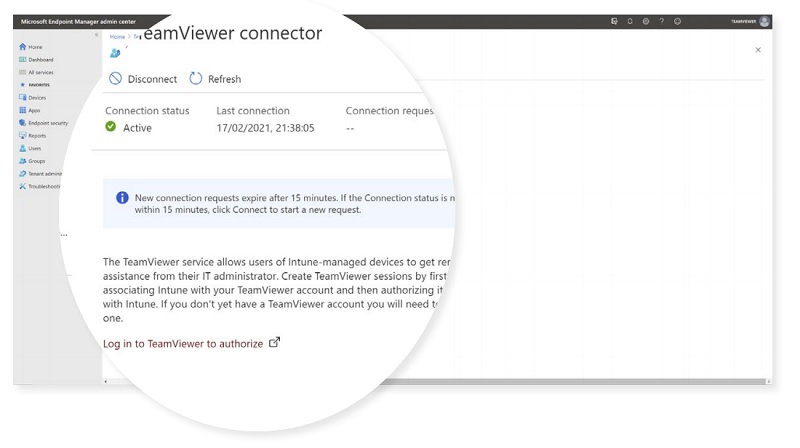Collapse the left navigation with the double chevron
The image size is (800, 448).
tap(96, 35)
